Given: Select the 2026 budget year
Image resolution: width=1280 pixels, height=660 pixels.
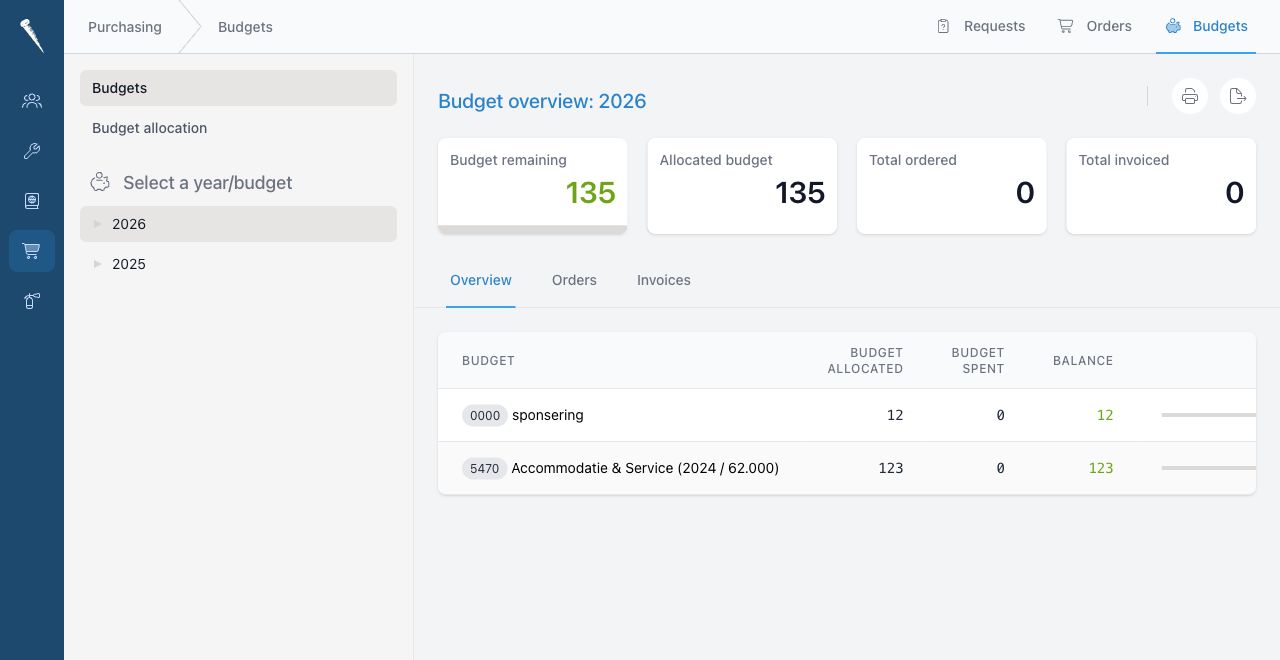Looking at the screenshot, I should point(238,224).
